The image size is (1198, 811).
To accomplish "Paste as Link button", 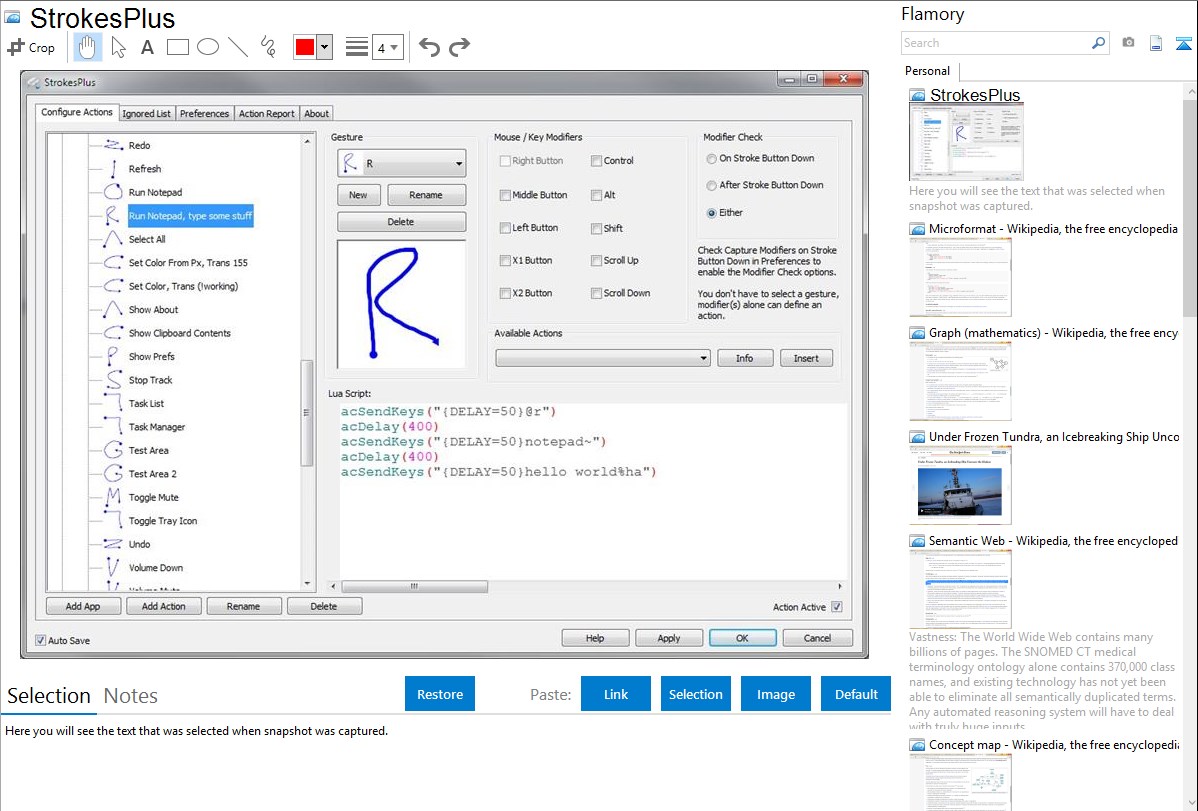I will pyautogui.click(x=616, y=694).
